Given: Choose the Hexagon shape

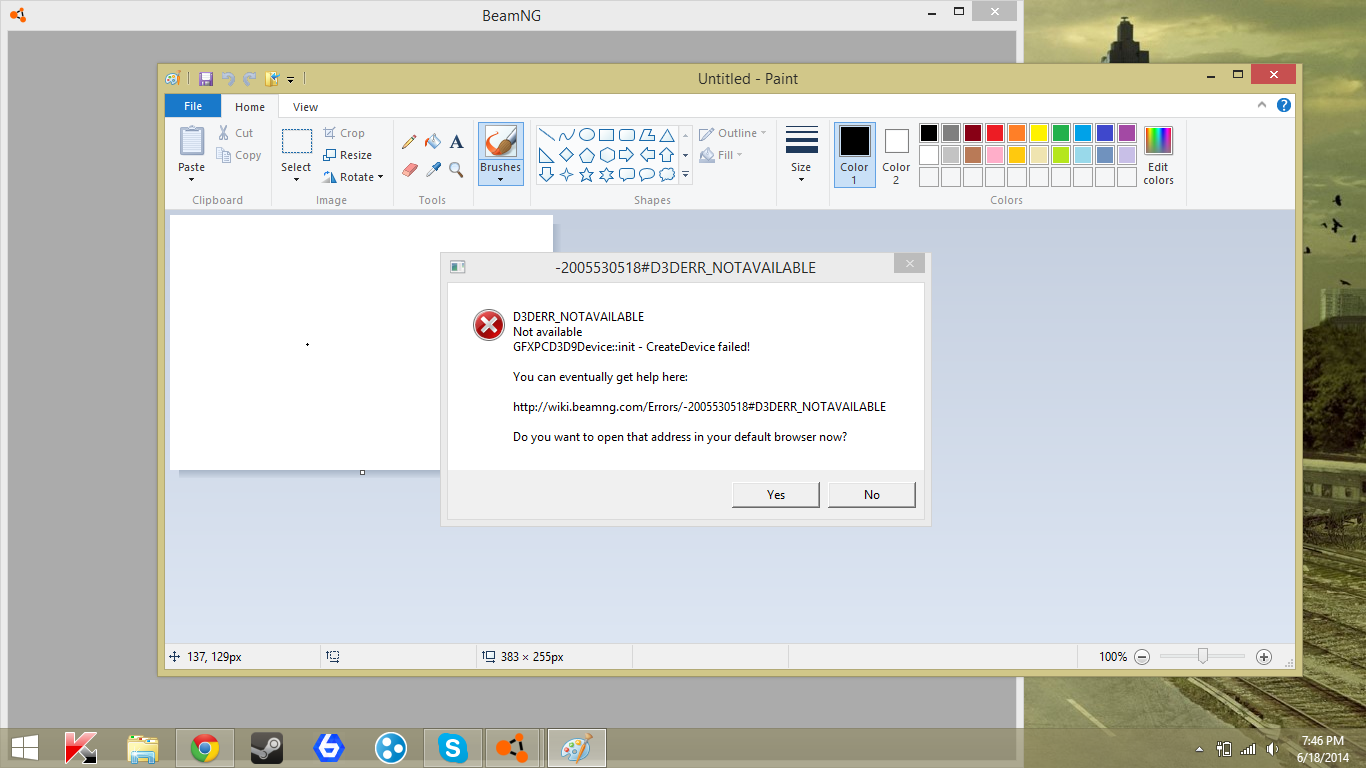Looking at the screenshot, I should tap(606, 155).
